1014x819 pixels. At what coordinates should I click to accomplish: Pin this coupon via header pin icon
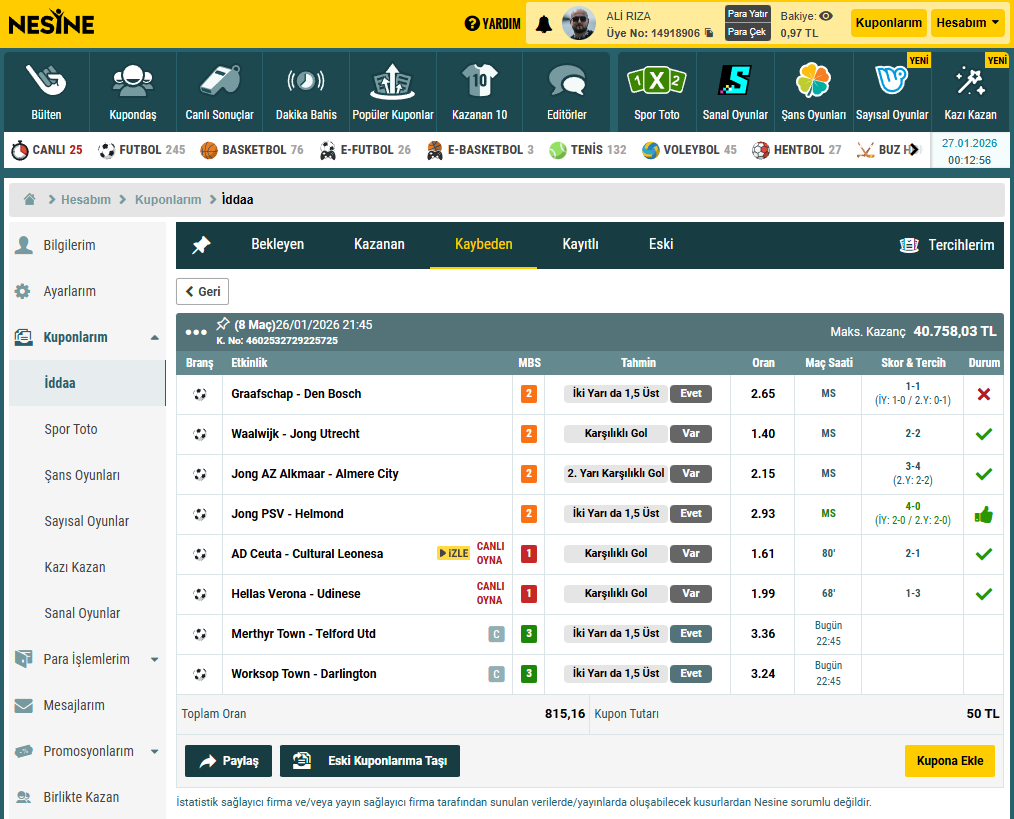223,323
